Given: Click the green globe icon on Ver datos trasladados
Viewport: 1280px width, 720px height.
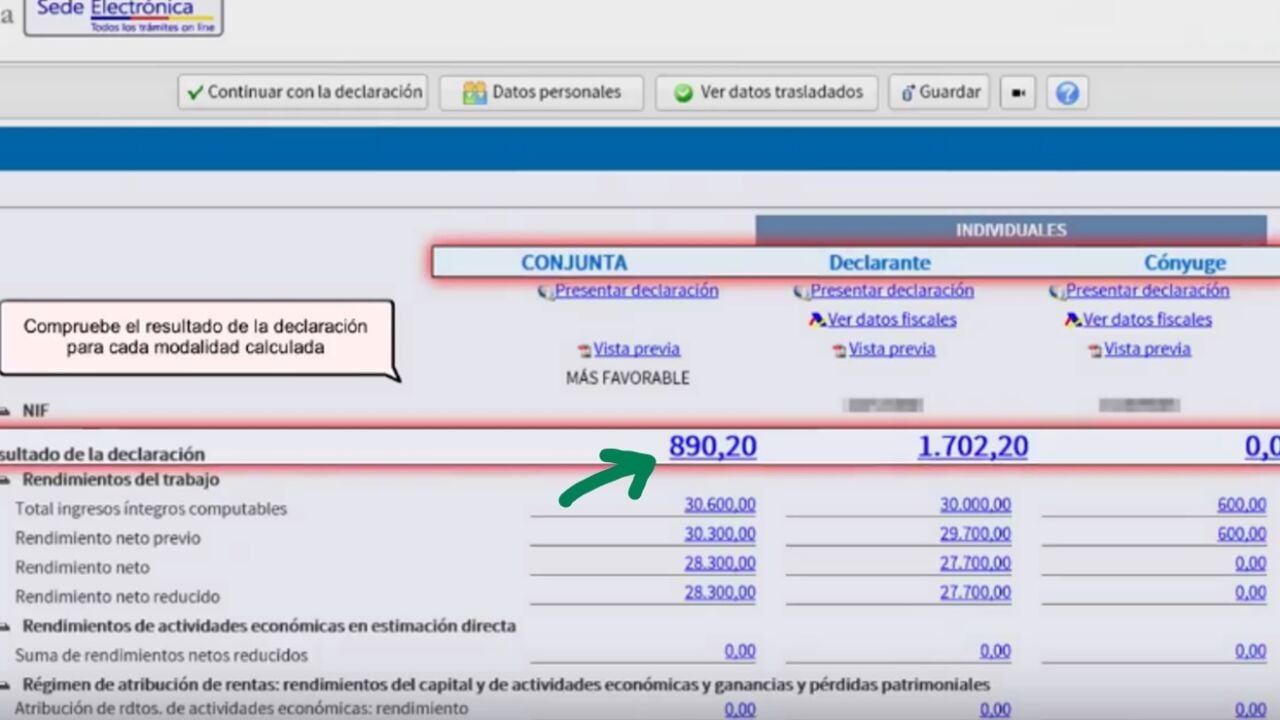Looking at the screenshot, I should point(681,92).
